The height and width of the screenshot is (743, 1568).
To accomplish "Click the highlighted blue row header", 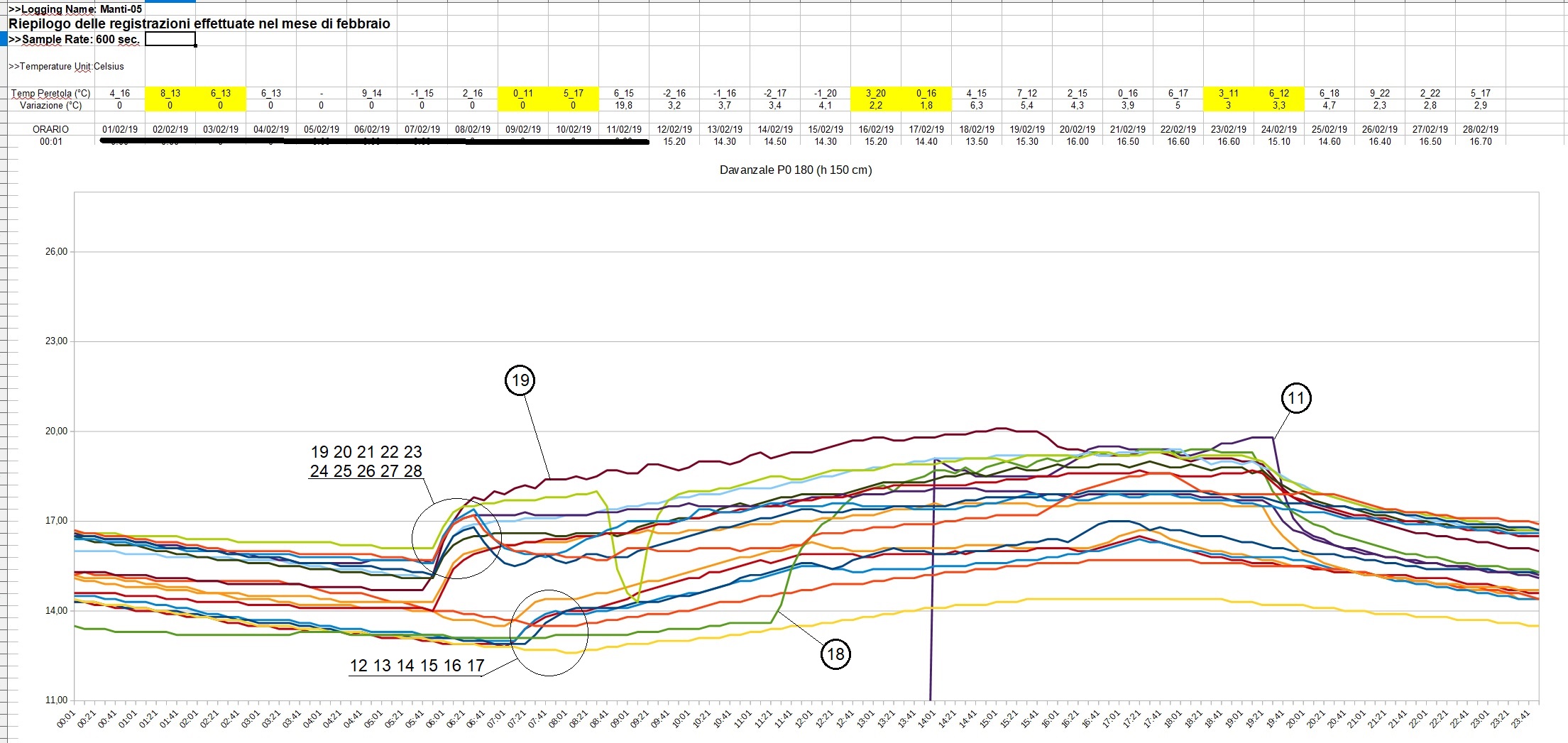I will [4, 39].
